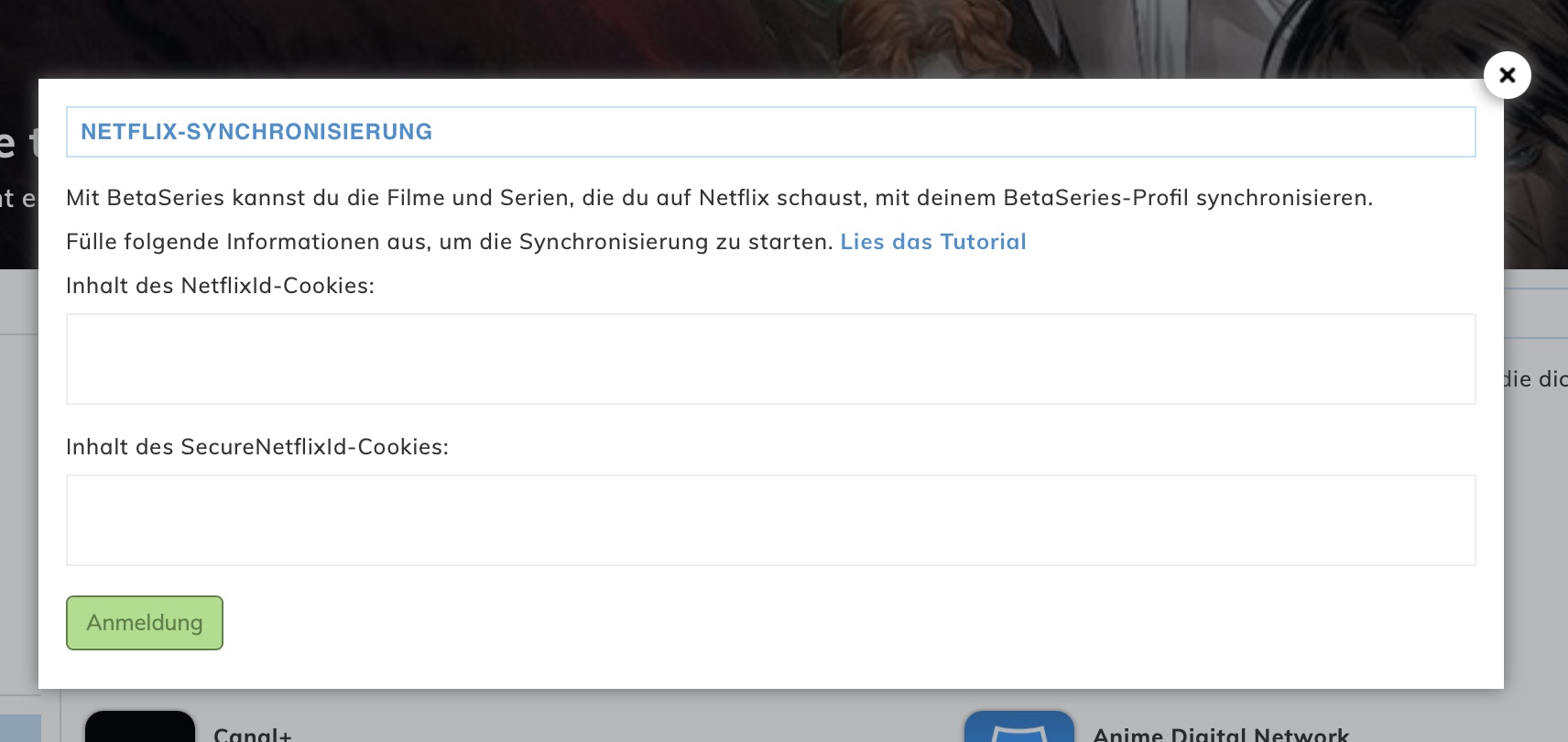
Task: Click the Canal+ black app icon
Action: 140,726
